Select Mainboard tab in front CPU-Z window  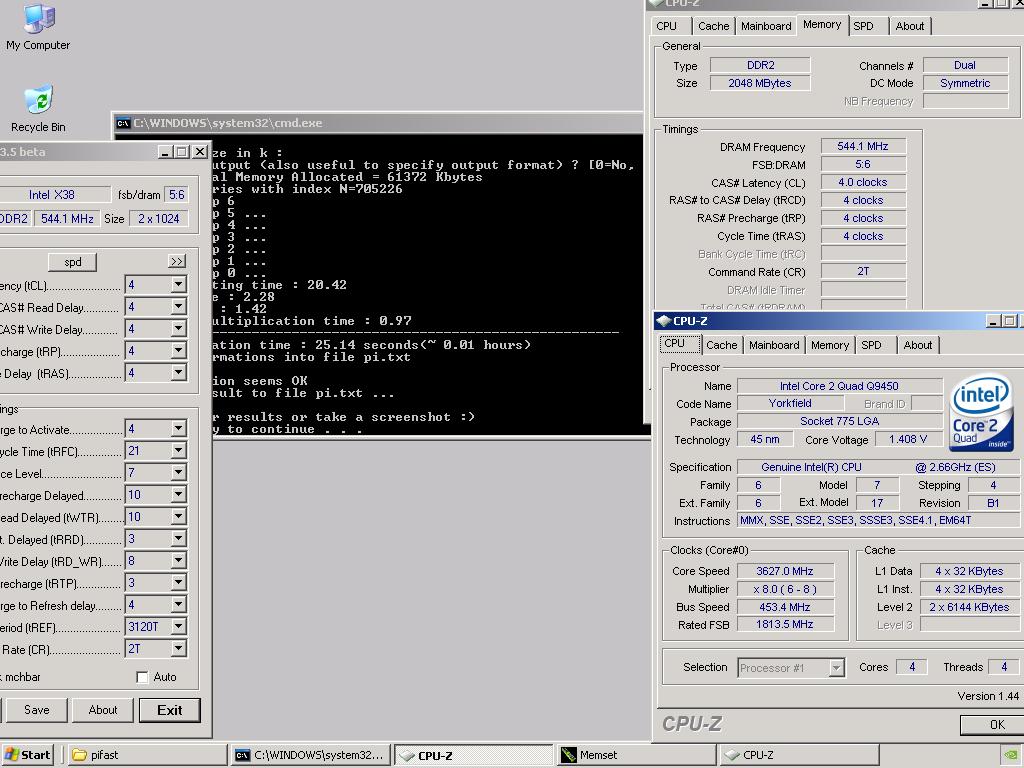pyautogui.click(x=774, y=345)
